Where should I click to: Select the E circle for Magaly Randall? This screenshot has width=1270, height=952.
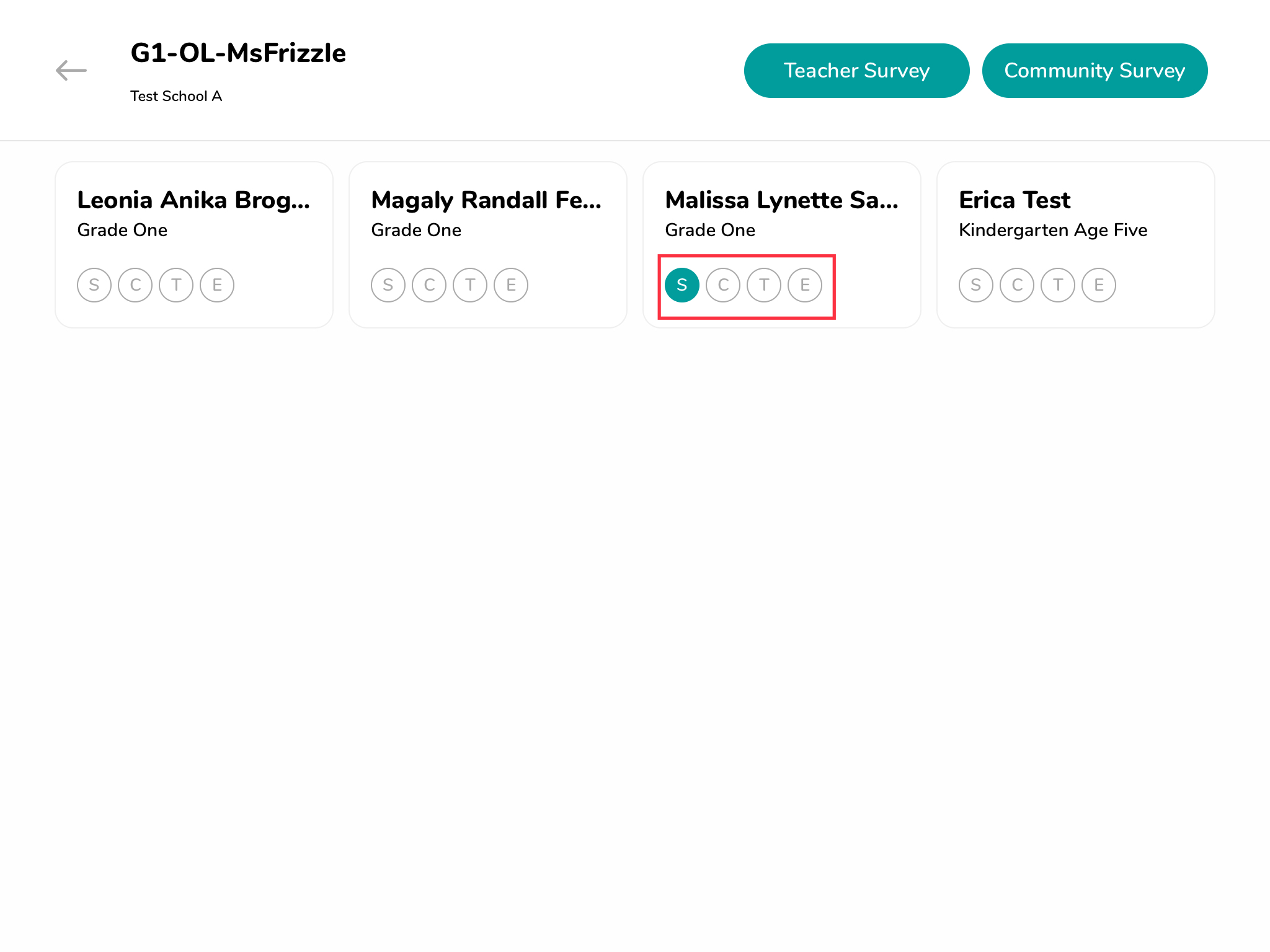pyautogui.click(x=511, y=285)
